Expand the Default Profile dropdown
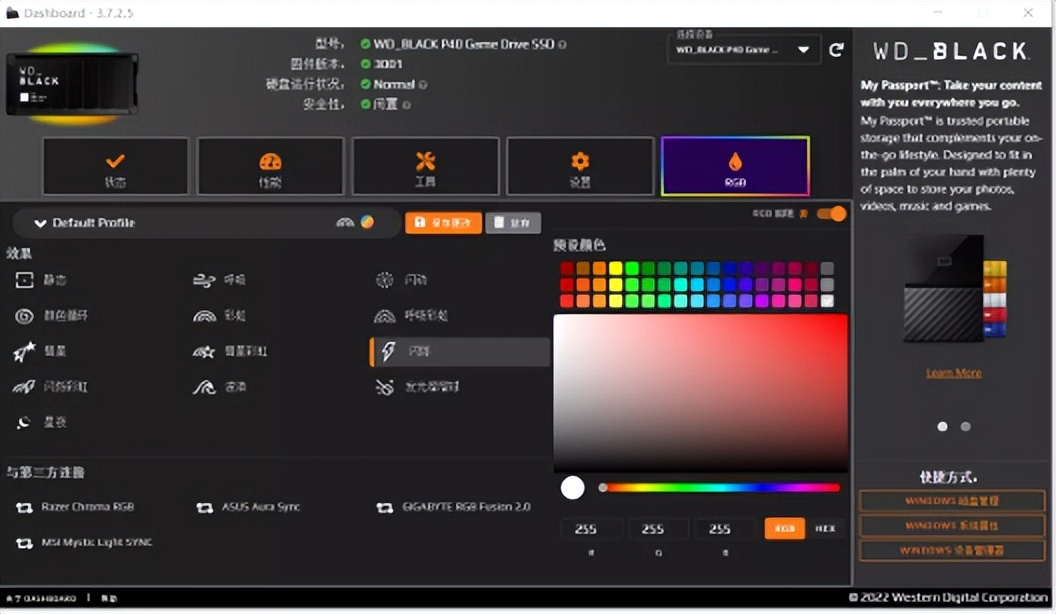This screenshot has height=614, width=1056. [40, 222]
